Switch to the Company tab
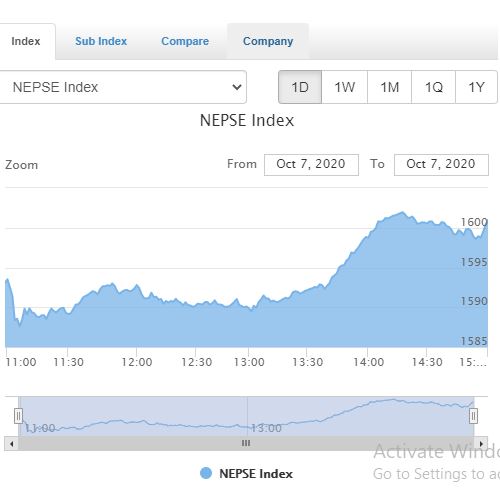 pos(268,41)
